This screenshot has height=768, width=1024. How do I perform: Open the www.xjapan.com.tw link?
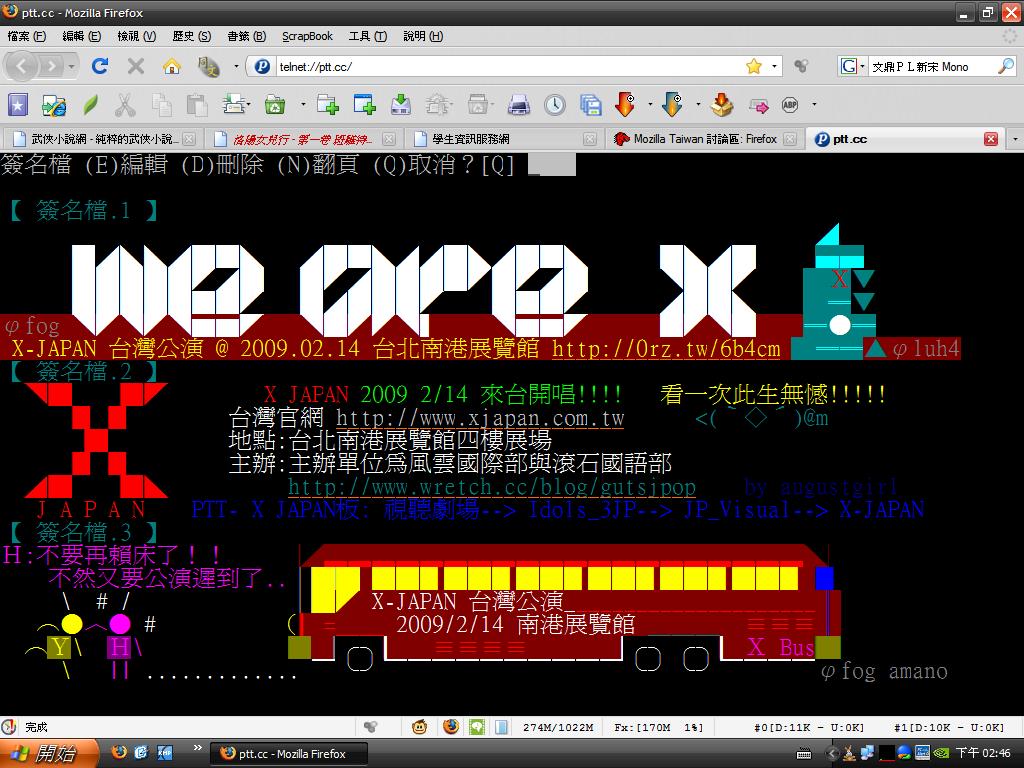coord(480,418)
